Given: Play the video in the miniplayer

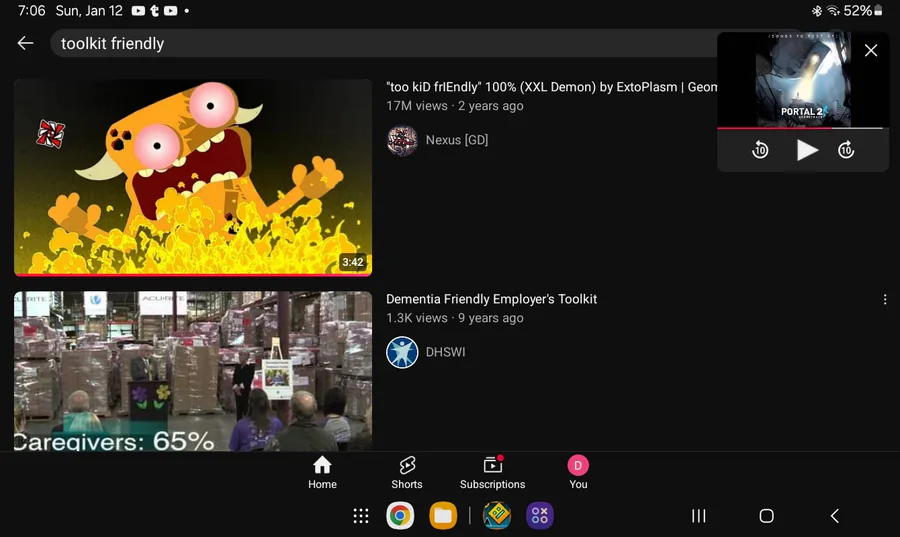Looking at the screenshot, I should (x=806, y=150).
